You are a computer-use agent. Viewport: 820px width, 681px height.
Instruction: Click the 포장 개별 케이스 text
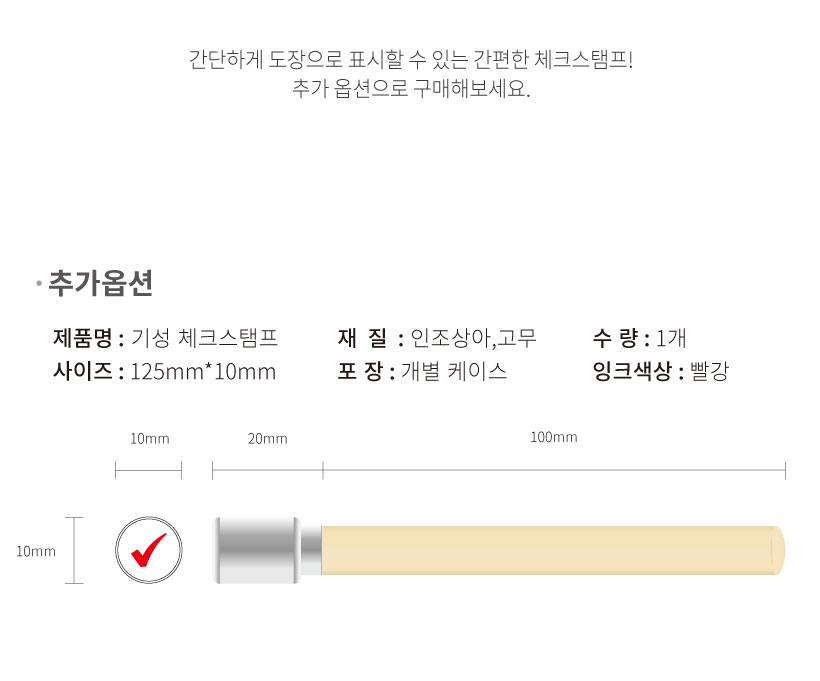[422, 371]
